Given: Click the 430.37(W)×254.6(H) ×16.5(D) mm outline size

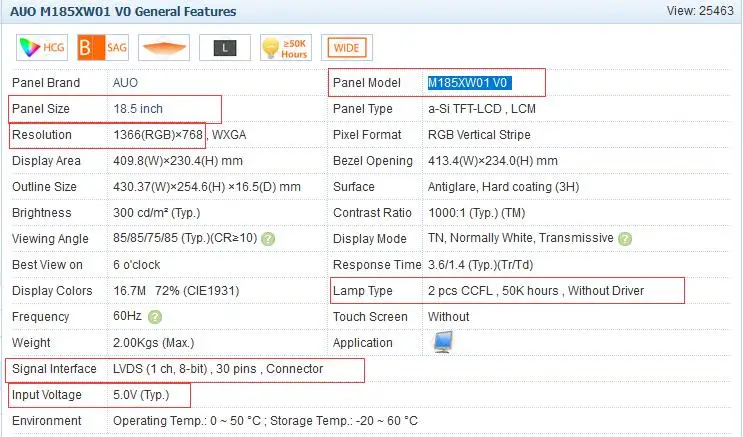Looking at the screenshot, I should (x=207, y=187).
